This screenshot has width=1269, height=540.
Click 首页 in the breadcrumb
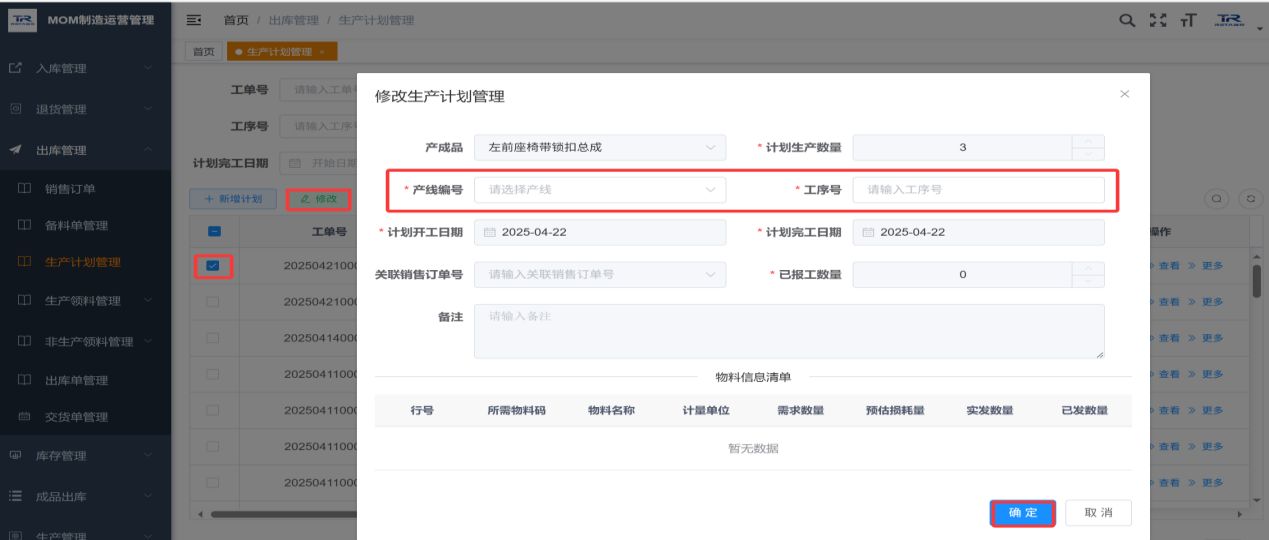236,20
